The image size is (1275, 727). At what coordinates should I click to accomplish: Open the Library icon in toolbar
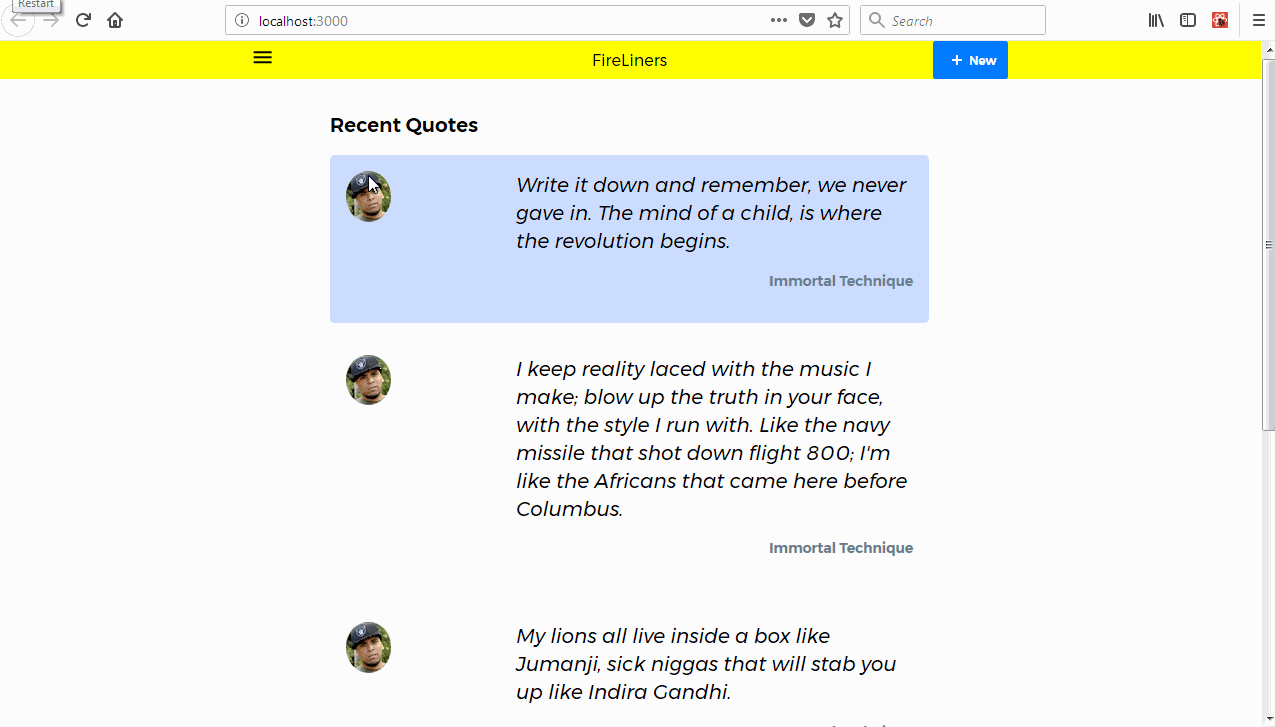1156,20
